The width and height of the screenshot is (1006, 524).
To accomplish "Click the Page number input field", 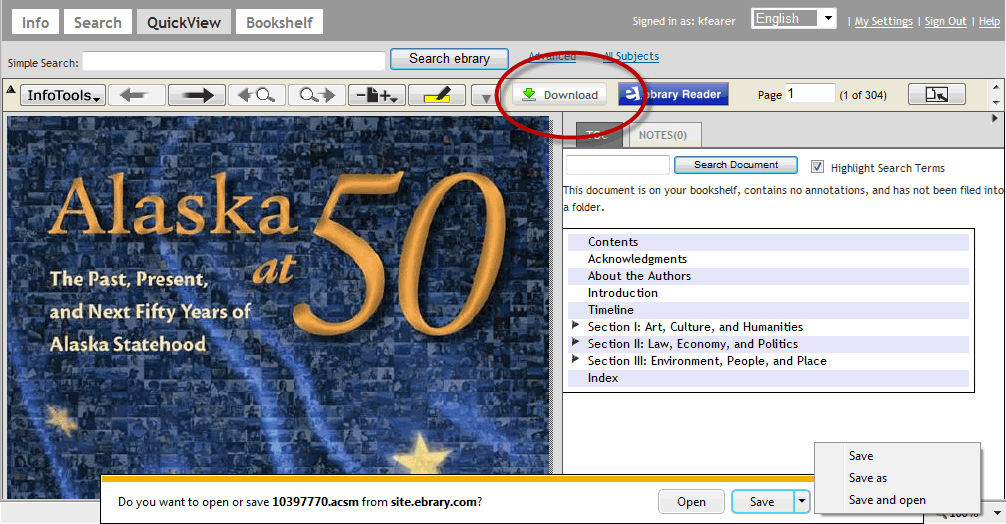I will (809, 94).
